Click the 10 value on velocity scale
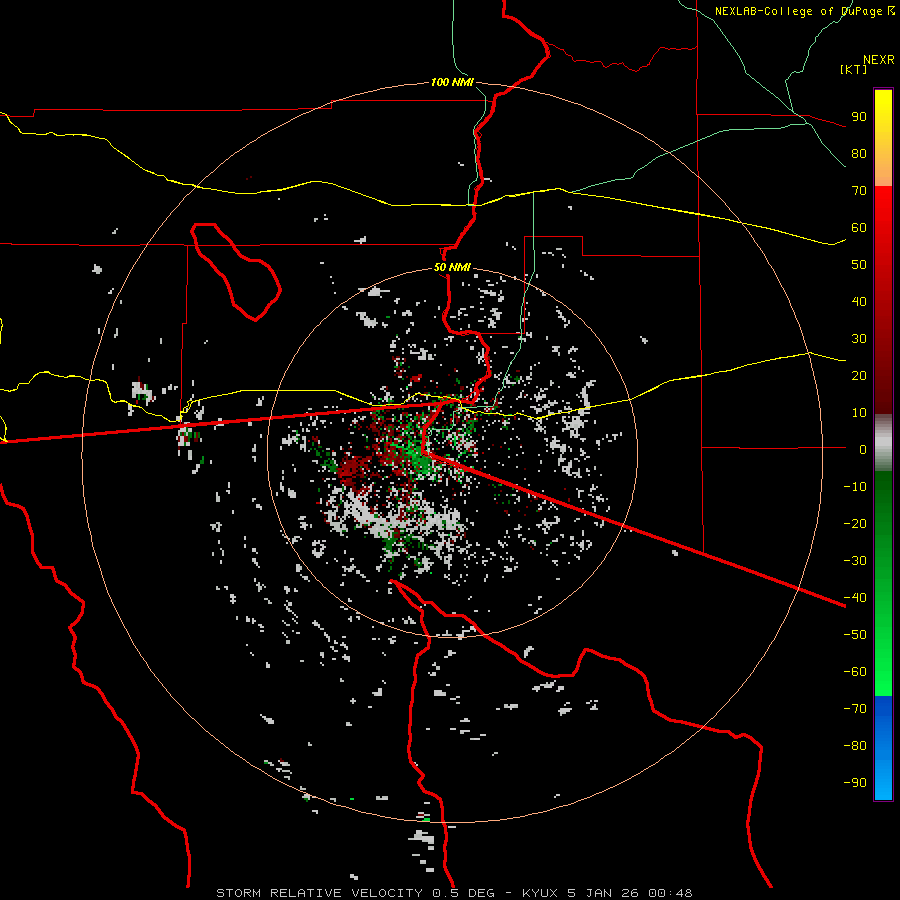900x900 pixels. [x=859, y=413]
